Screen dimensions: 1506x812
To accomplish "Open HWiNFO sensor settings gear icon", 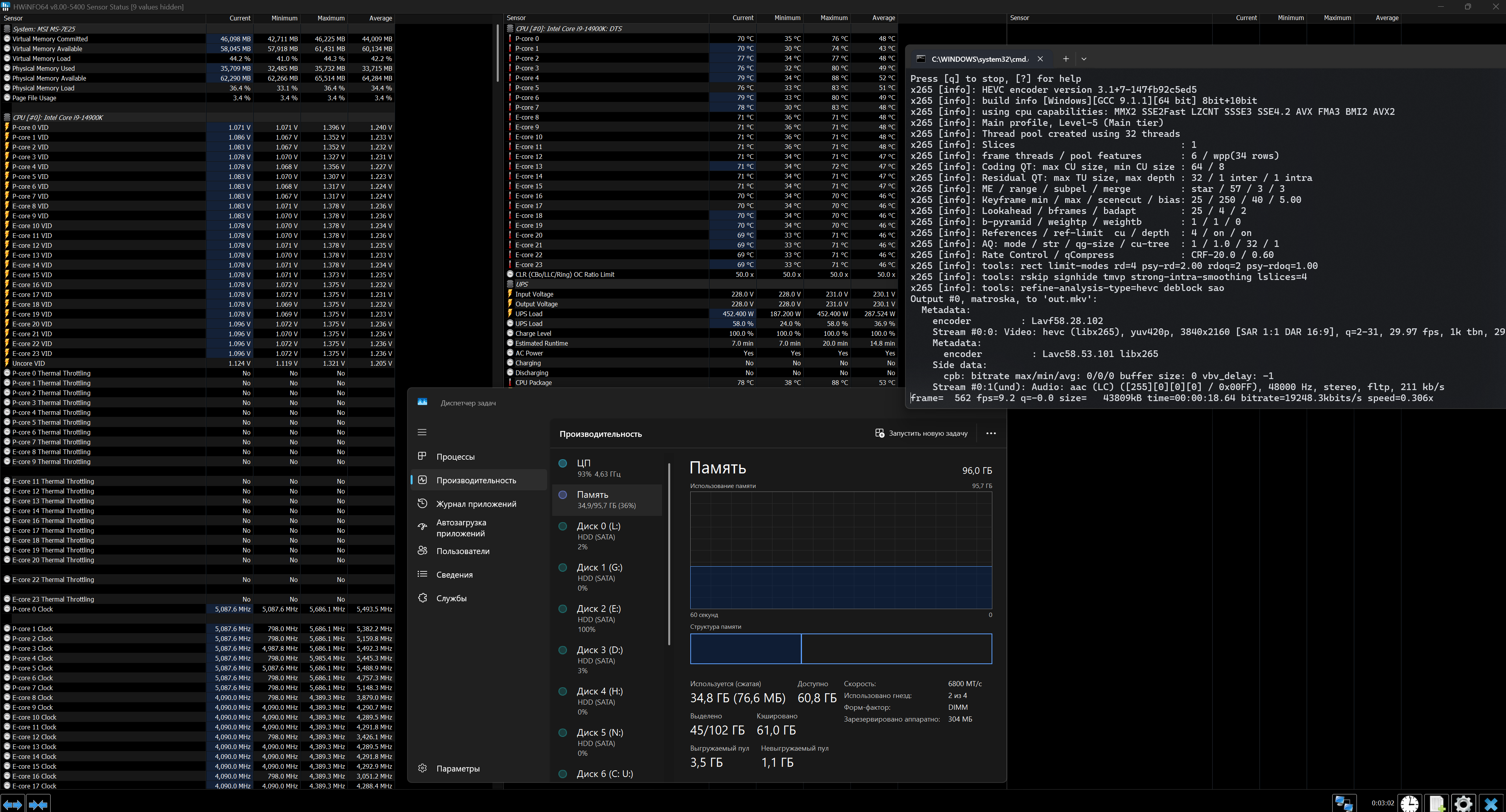I will (1463, 803).
